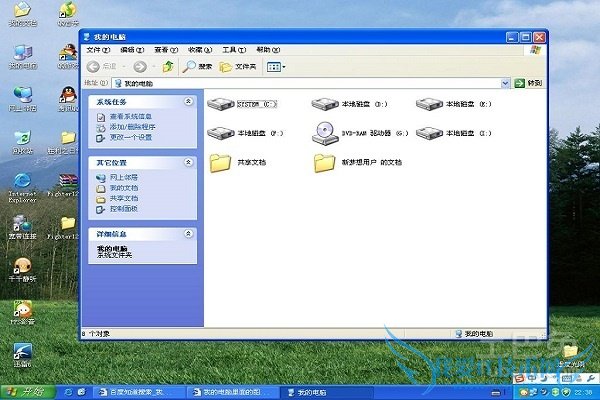Collapse the 其它位置 panel with its chevron
The width and height of the screenshot is (600, 400).
coord(188,162)
